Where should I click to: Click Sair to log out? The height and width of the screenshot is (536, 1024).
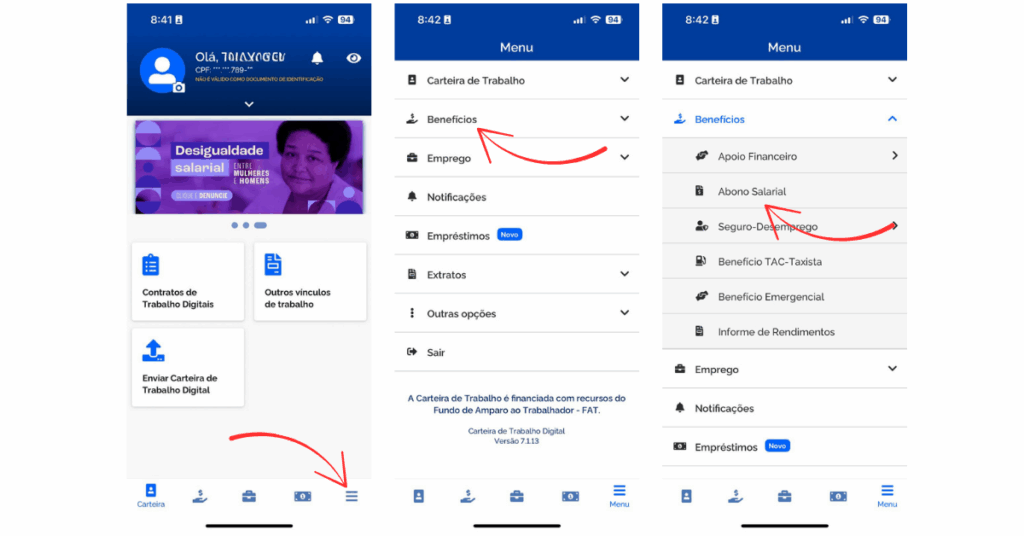click(x=436, y=352)
